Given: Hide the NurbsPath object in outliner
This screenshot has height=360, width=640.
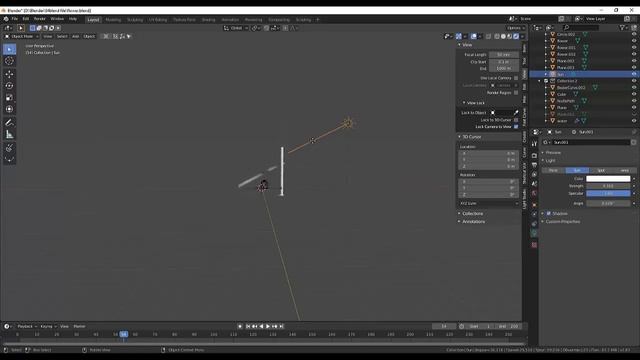Looking at the screenshot, I should coord(634,101).
